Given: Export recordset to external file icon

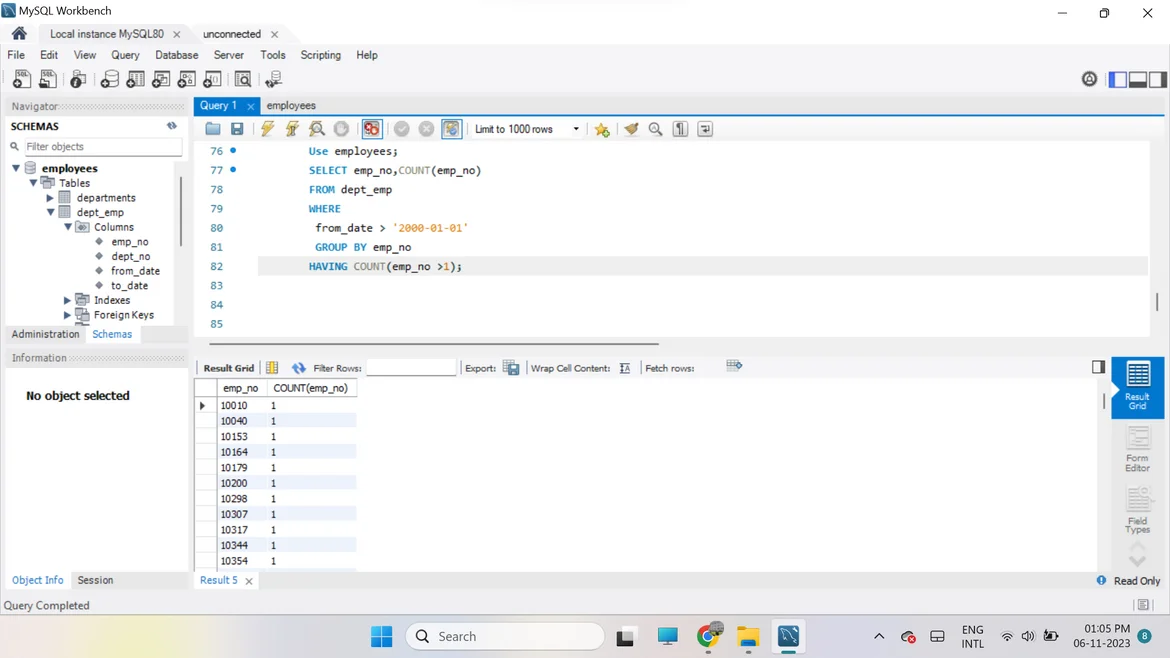Looking at the screenshot, I should pyautogui.click(x=511, y=368).
